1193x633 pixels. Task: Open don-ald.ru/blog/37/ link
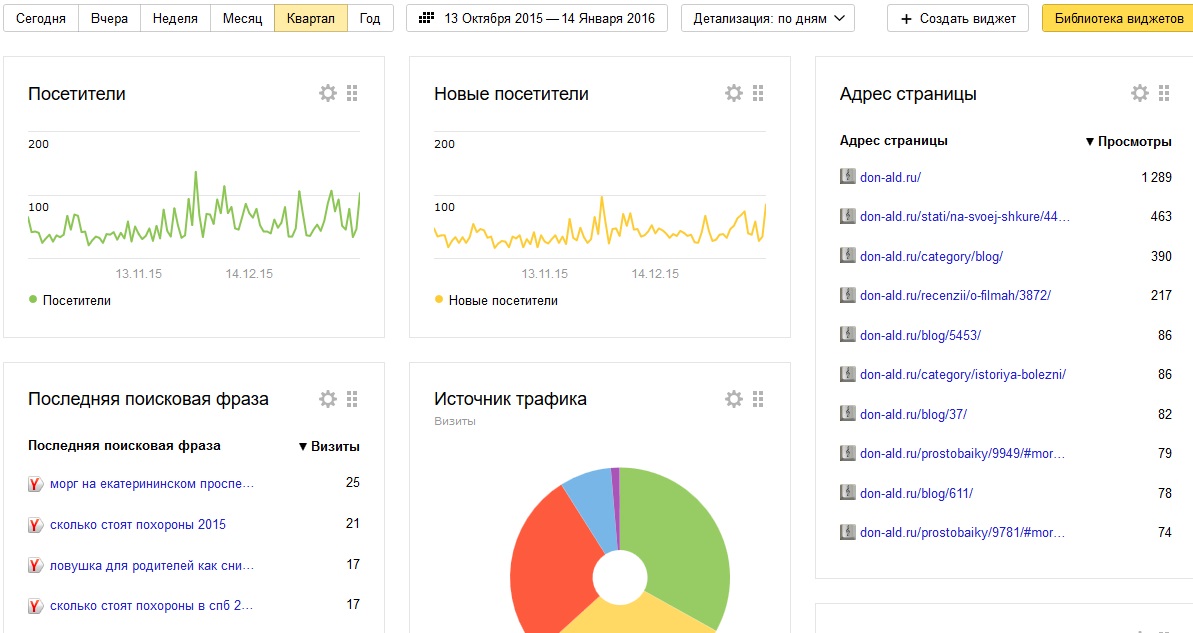tap(913, 415)
